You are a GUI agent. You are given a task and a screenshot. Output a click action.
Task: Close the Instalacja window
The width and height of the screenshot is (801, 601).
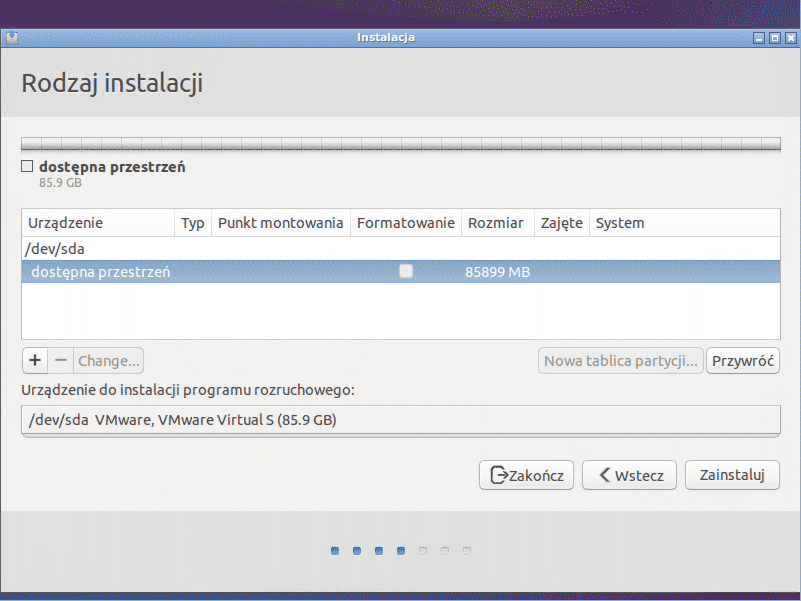[x=788, y=38]
